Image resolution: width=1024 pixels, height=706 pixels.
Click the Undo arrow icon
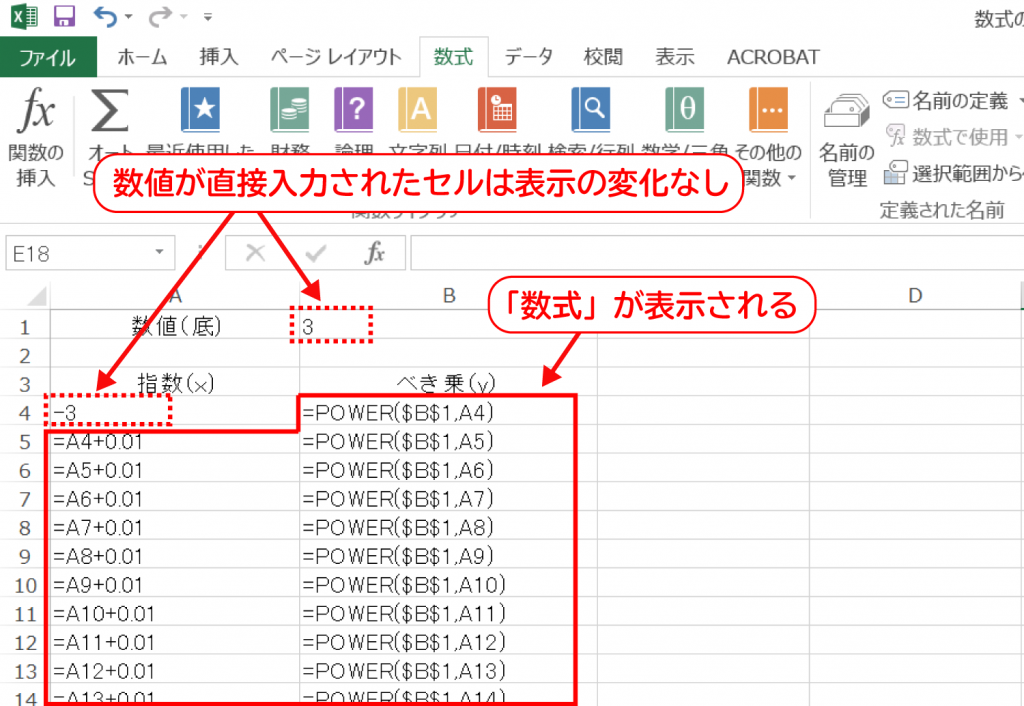point(104,16)
